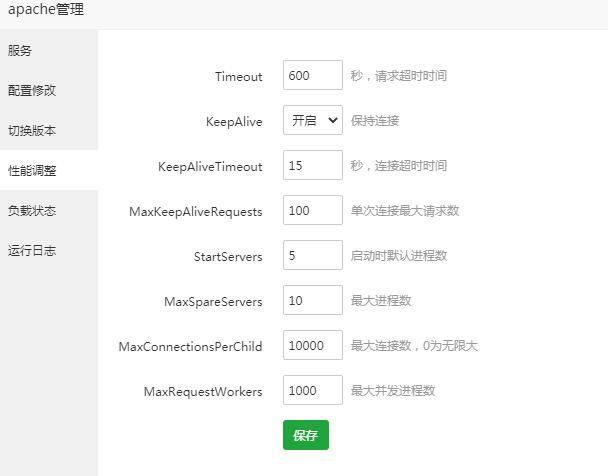
Task: Click '最大连接数，0为无限大' hint text
Action: pyautogui.click(x=414, y=345)
